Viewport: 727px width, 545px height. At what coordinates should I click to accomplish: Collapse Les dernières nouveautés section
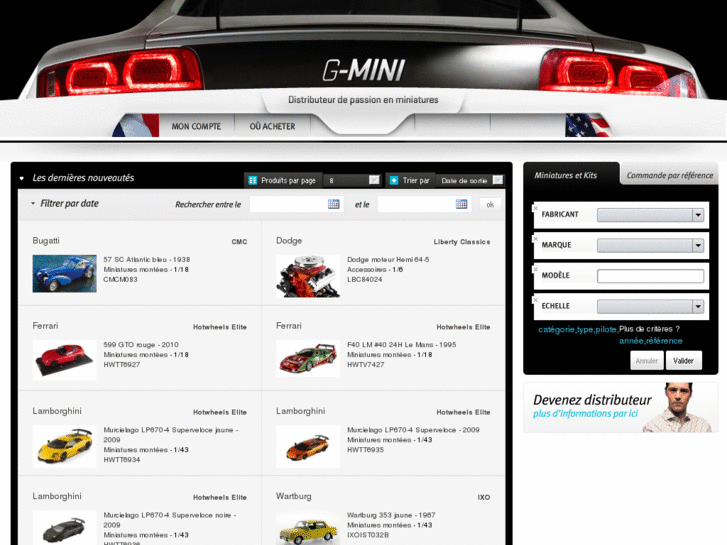[21, 178]
